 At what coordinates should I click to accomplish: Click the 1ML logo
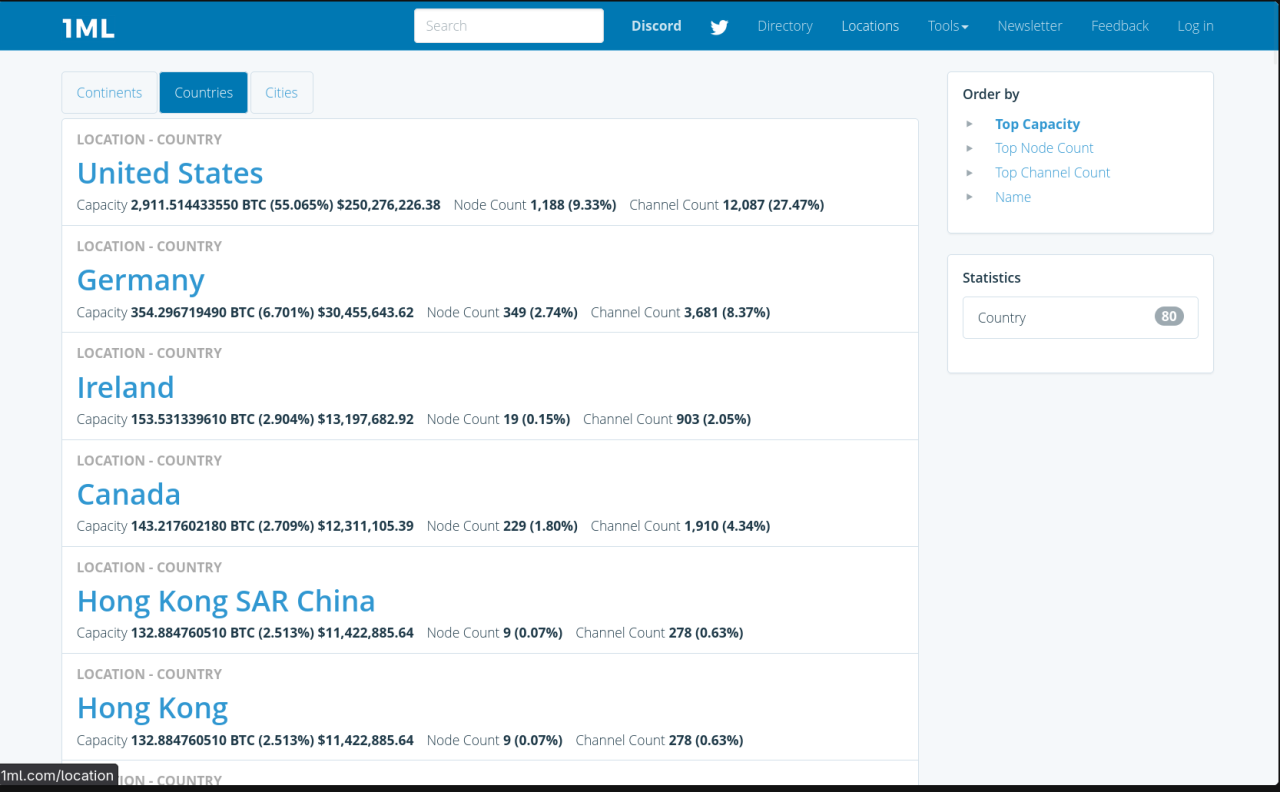click(x=88, y=27)
